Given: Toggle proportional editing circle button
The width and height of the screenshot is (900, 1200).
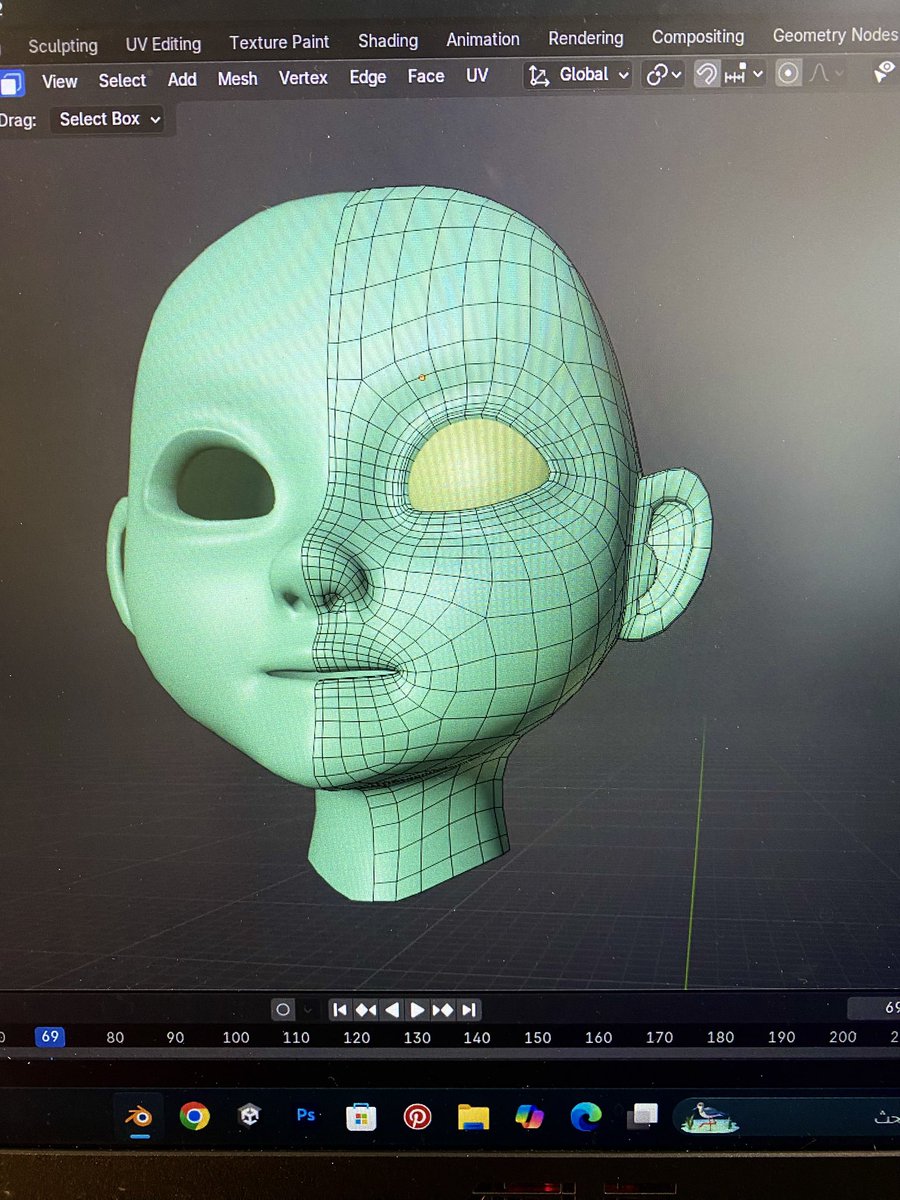Looking at the screenshot, I should pyautogui.click(x=789, y=73).
